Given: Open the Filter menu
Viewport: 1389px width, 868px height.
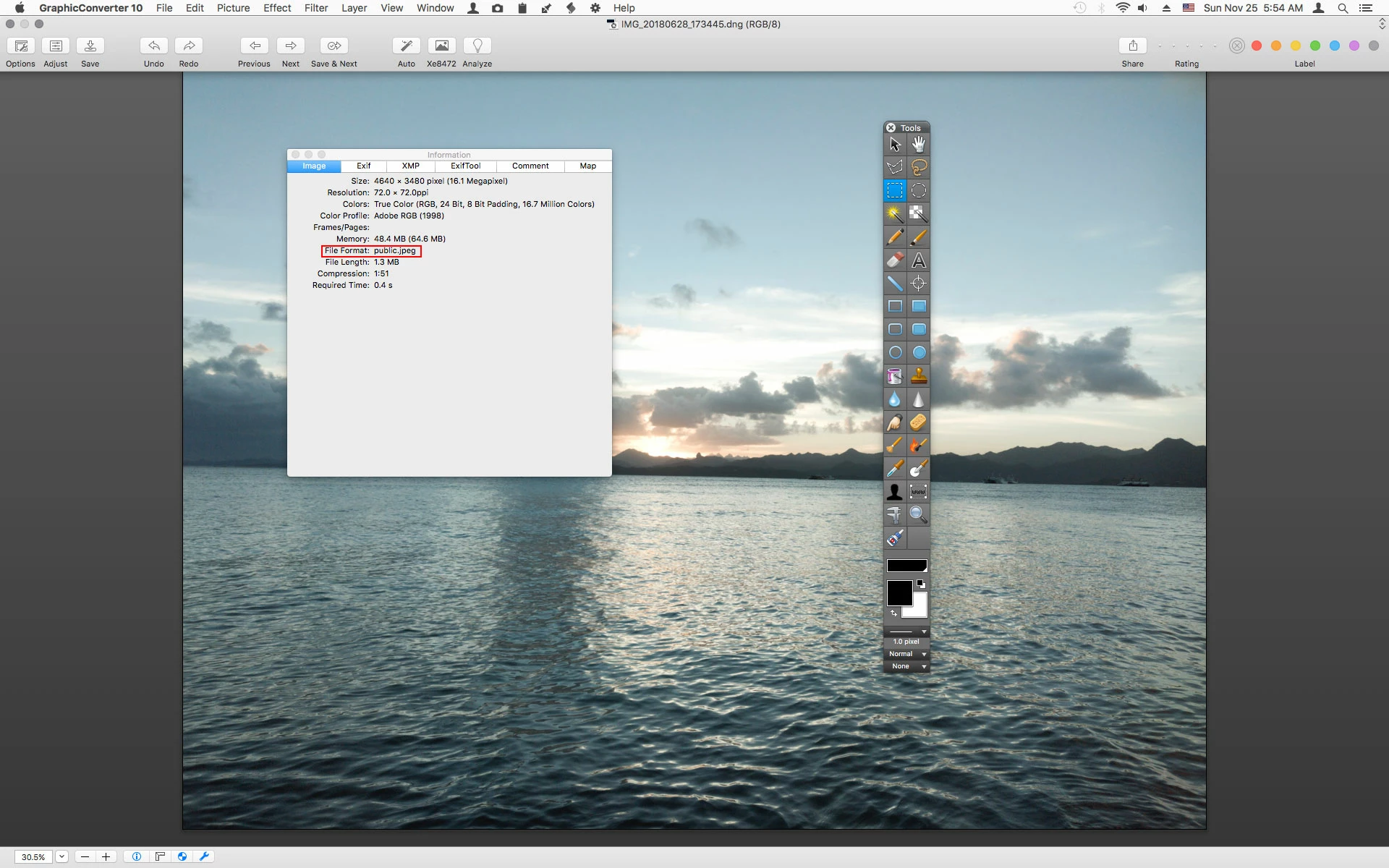Looking at the screenshot, I should point(315,8).
